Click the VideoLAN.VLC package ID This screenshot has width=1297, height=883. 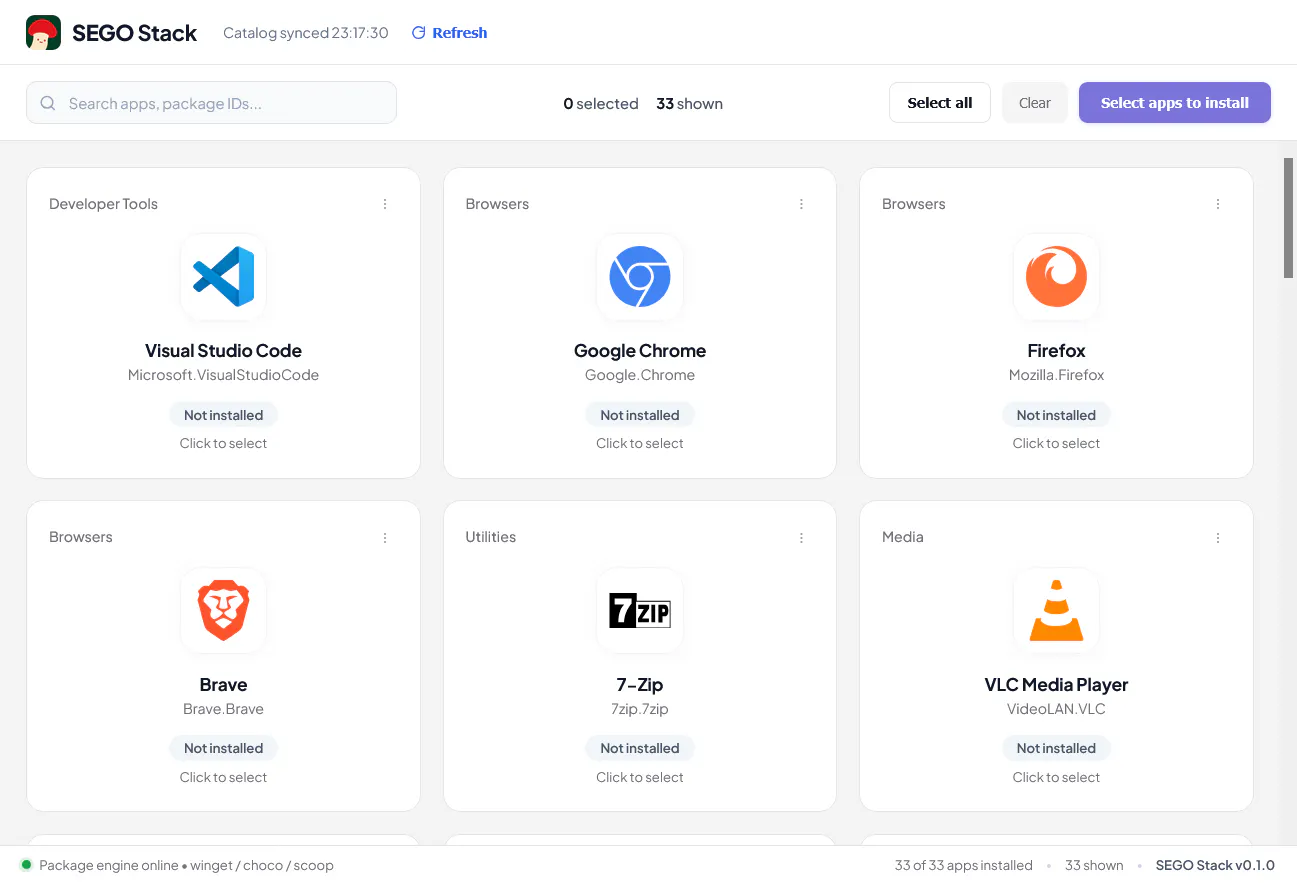1056,709
